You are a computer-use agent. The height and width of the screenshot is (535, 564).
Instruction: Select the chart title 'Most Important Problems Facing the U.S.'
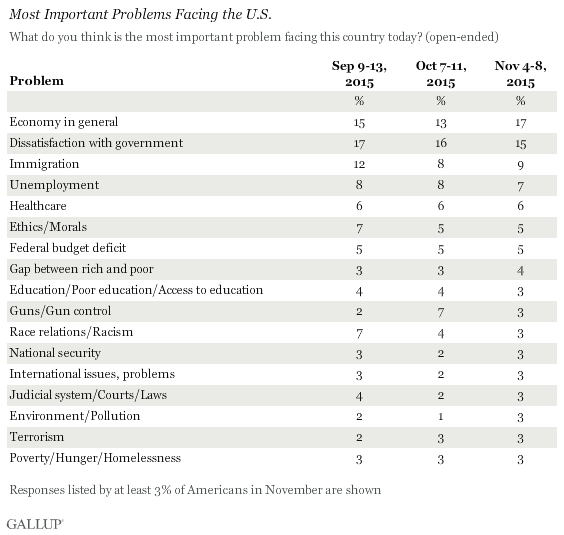coord(140,14)
